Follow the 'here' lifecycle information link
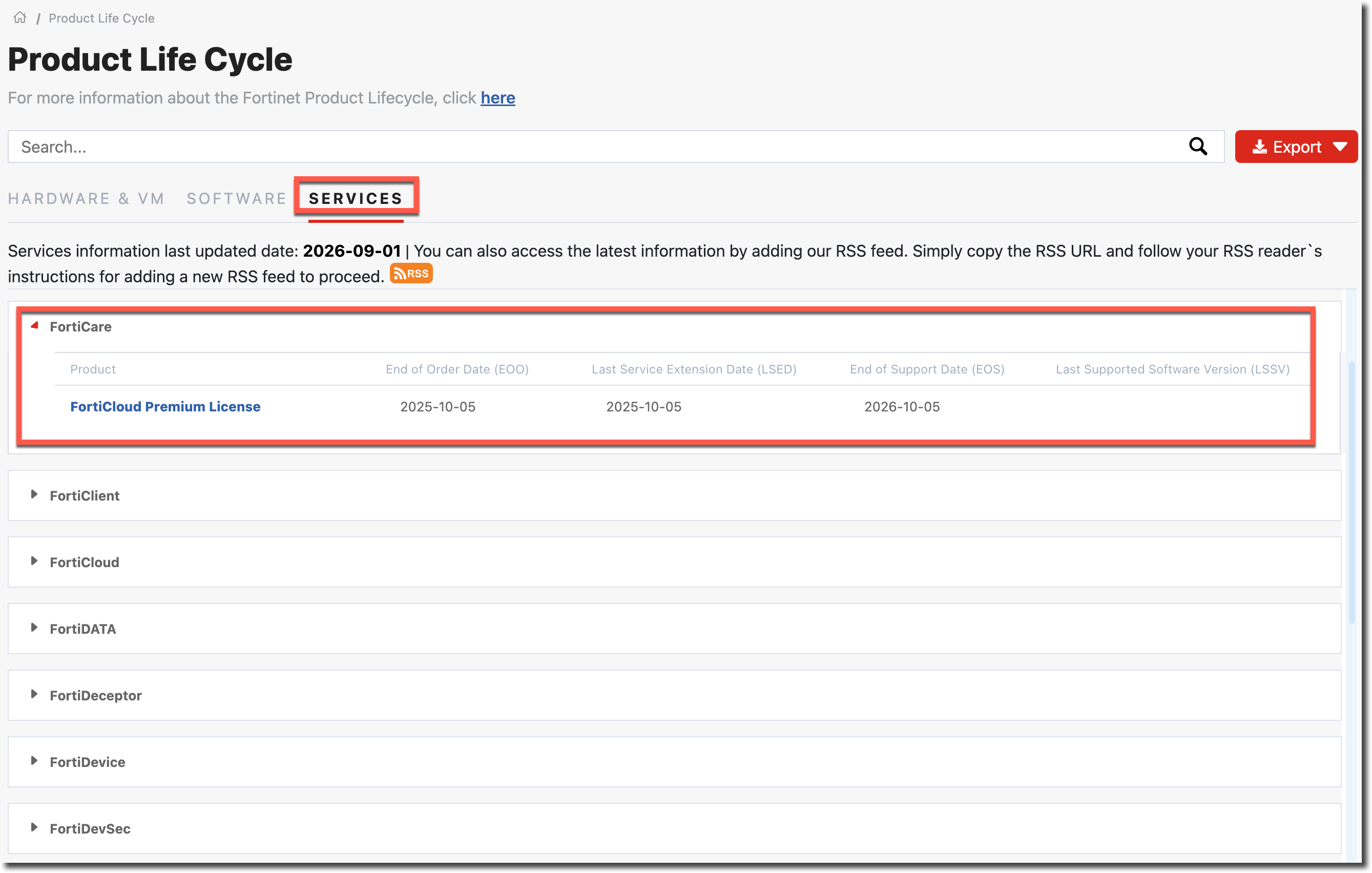This screenshot has width=1372, height=873. tap(497, 98)
